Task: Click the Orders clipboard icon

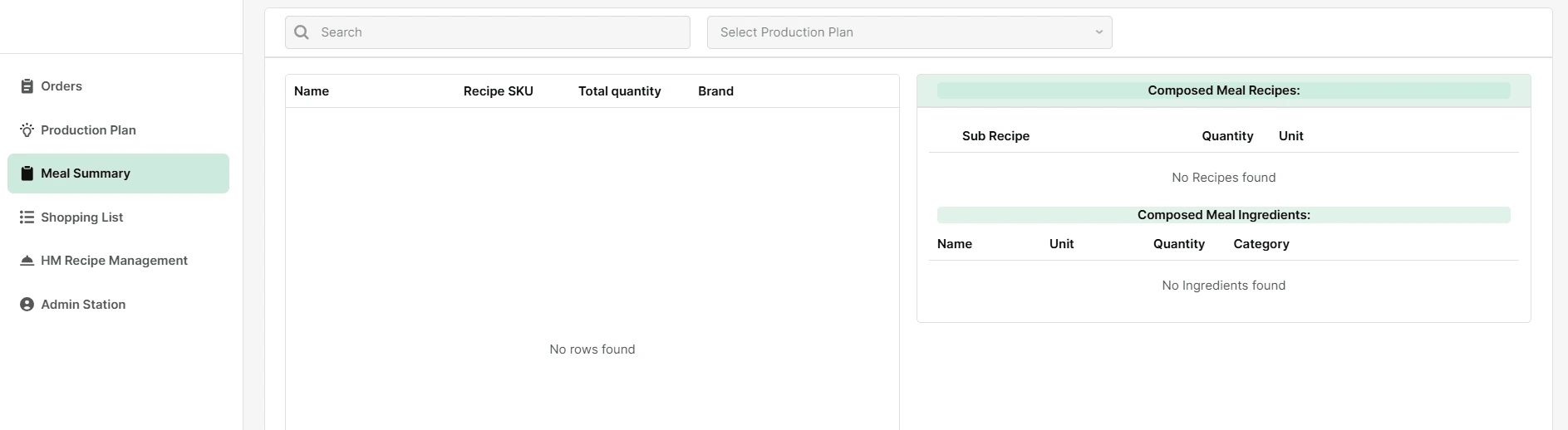Action: (x=27, y=86)
